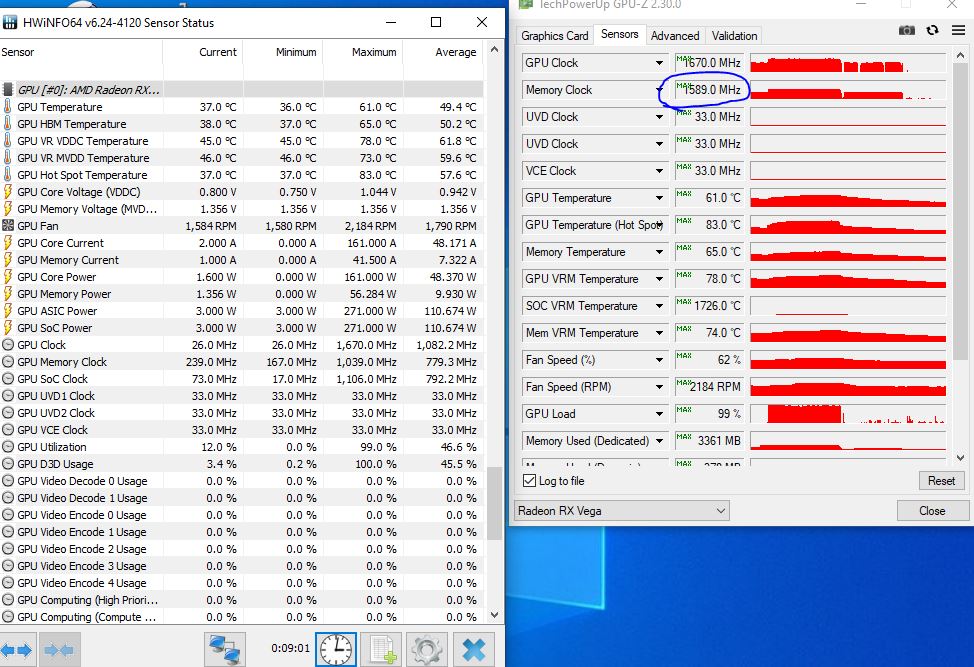
Task: Click GPU-Z sensors scroll down arrow
Action: pyautogui.click(x=960, y=458)
